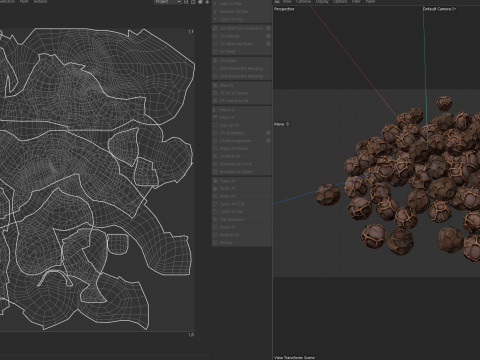
Task: Open Set UVW from Projection options gear
Action: 268,28
